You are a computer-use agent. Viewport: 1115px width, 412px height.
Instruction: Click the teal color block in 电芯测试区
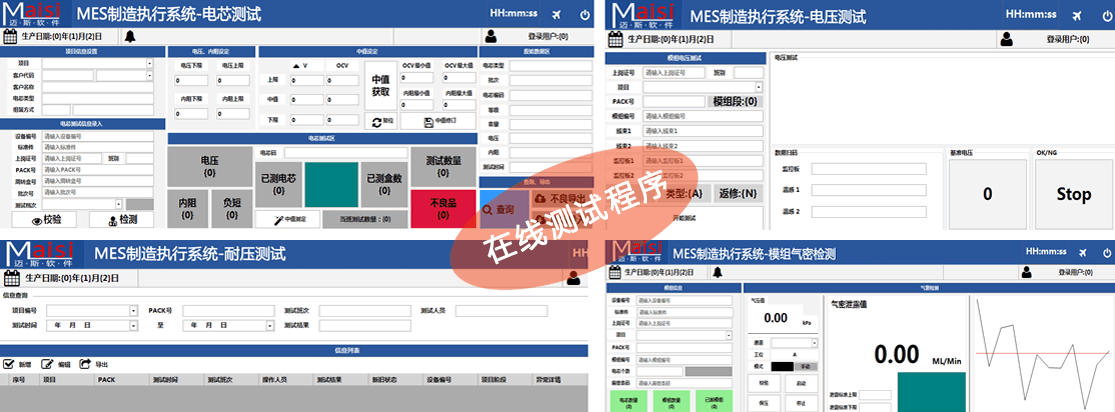pyautogui.click(x=330, y=178)
